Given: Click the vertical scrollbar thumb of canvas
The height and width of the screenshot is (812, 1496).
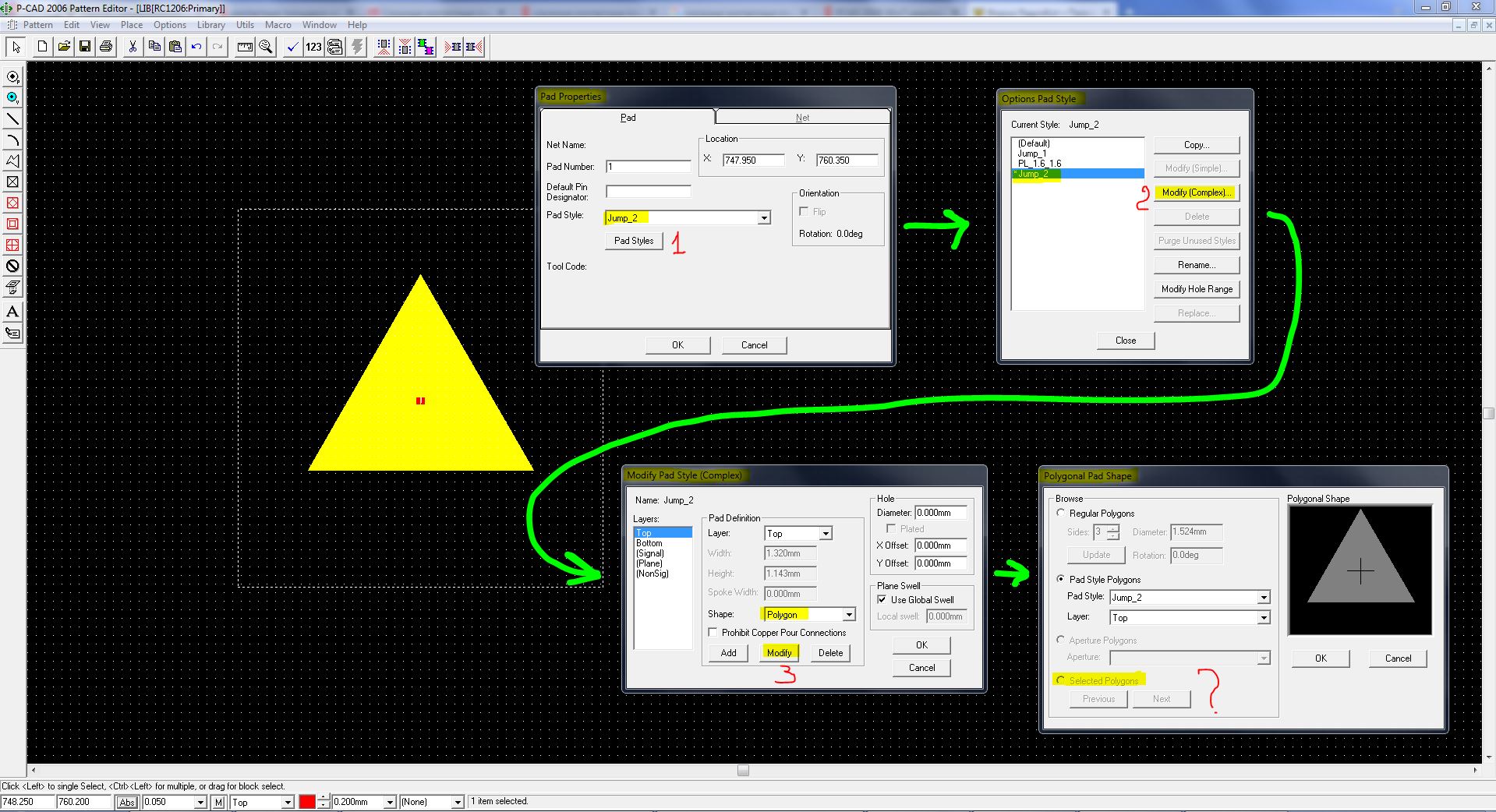Looking at the screenshot, I should pos(1489,414).
